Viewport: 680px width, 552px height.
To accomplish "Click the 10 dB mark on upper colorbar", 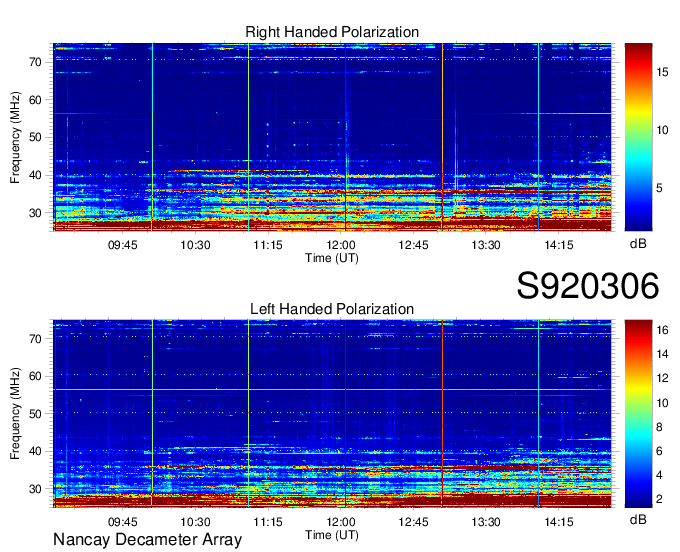I will click(x=662, y=130).
